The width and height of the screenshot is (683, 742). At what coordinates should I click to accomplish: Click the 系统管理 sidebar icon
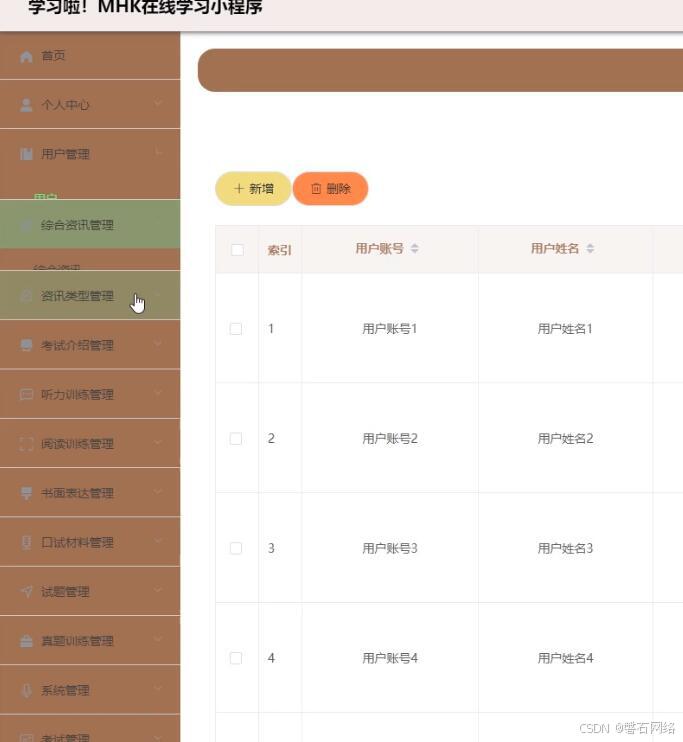click(x=26, y=690)
